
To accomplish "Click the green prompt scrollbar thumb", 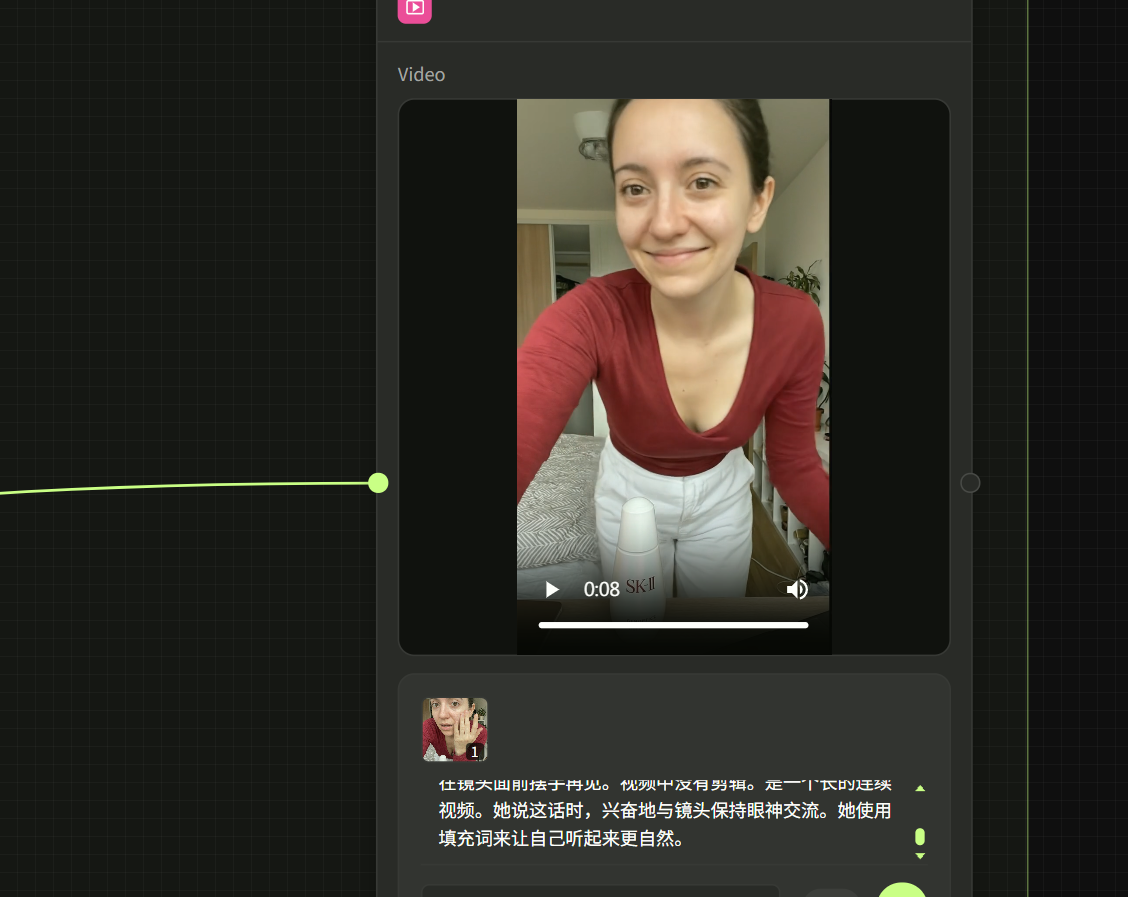I will [x=920, y=837].
